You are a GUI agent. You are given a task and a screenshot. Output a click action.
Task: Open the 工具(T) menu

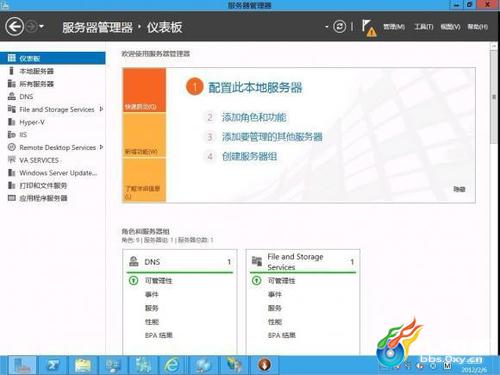pos(423,27)
